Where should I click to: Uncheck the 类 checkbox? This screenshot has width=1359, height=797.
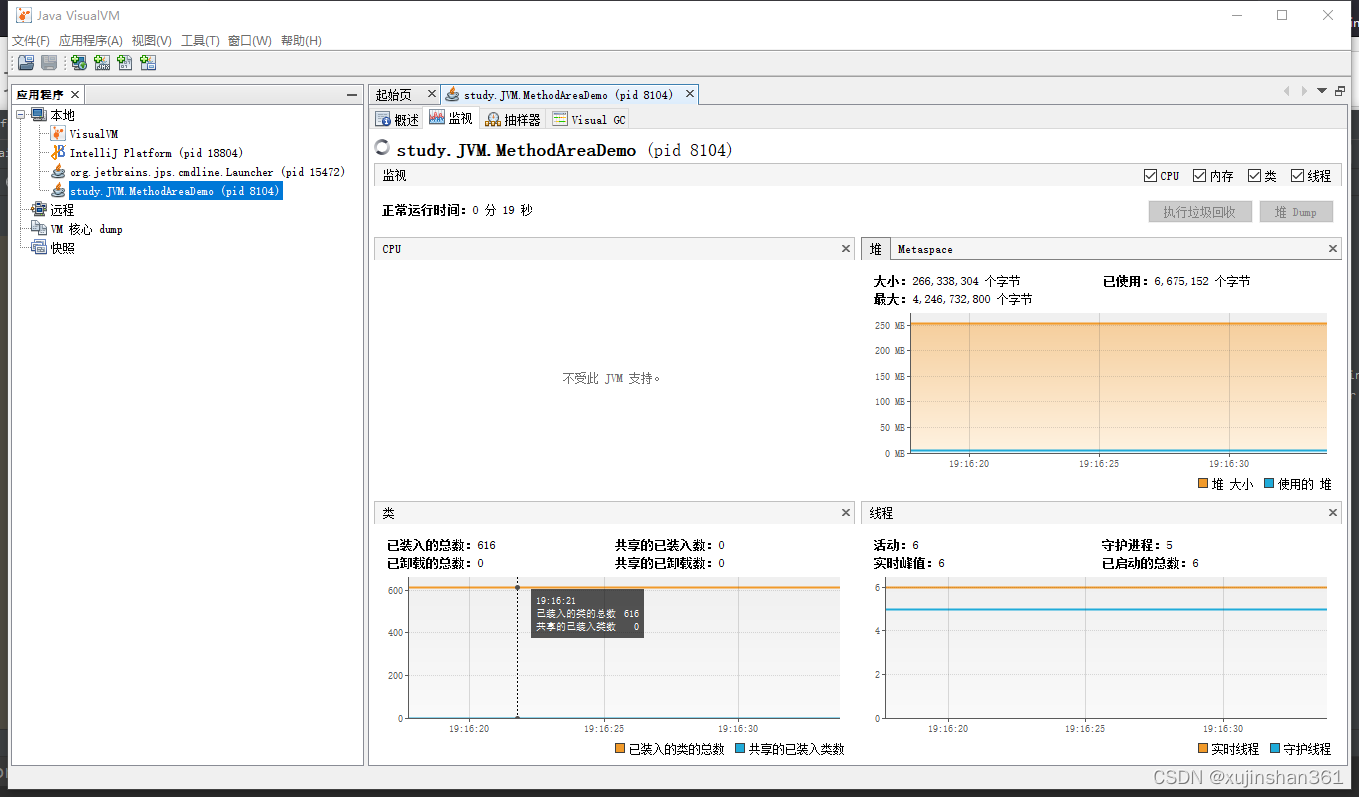click(x=1254, y=175)
